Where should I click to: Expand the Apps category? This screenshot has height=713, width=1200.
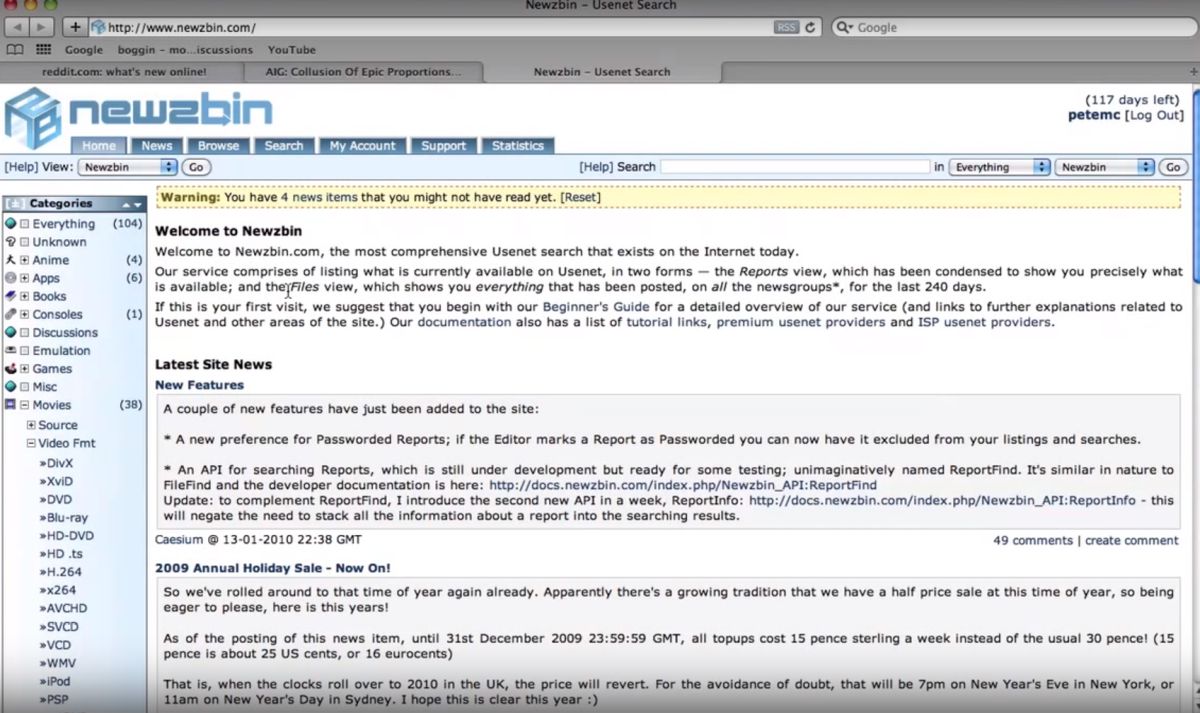pos(25,278)
